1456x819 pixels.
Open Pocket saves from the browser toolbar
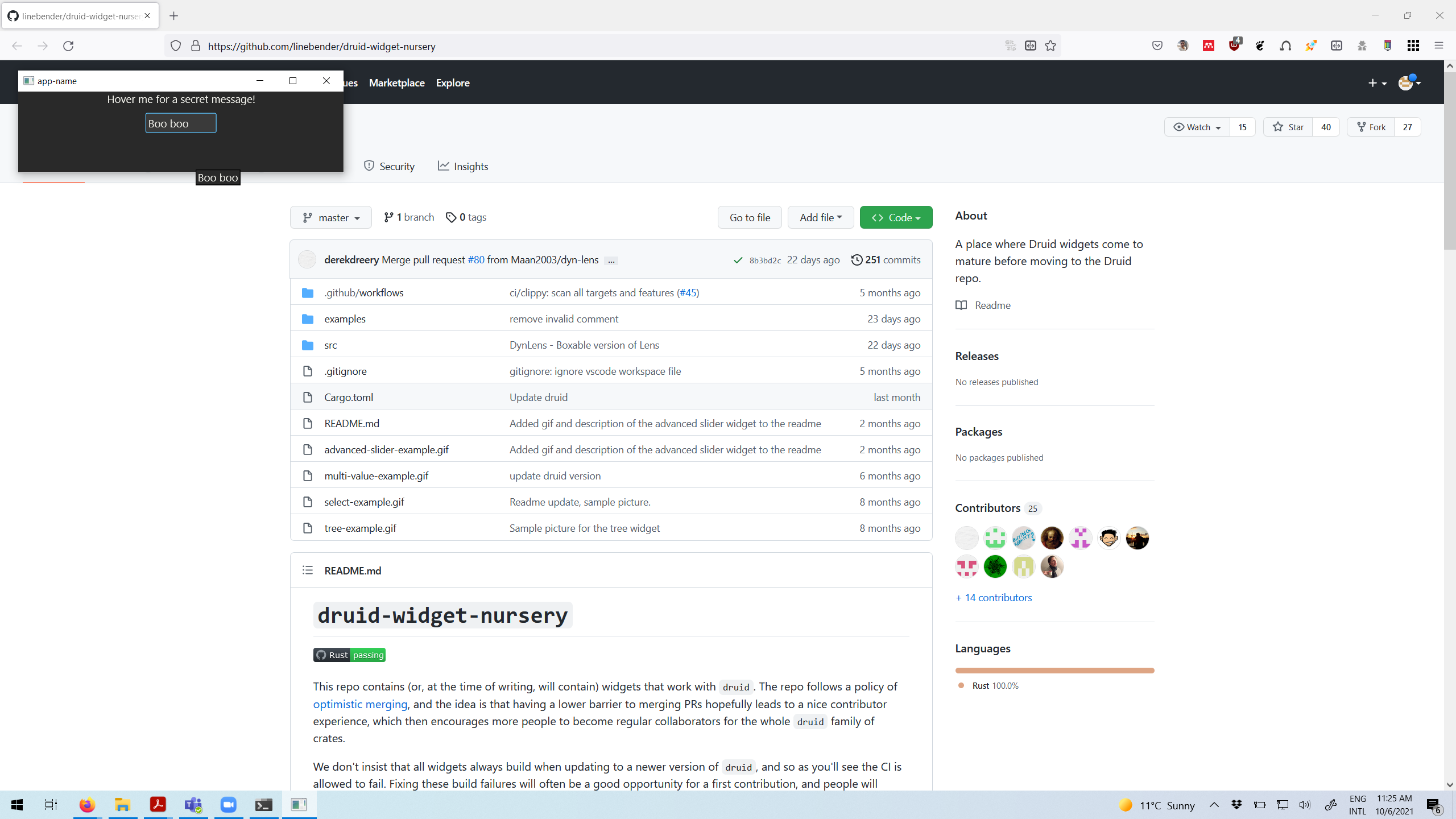(x=1157, y=45)
